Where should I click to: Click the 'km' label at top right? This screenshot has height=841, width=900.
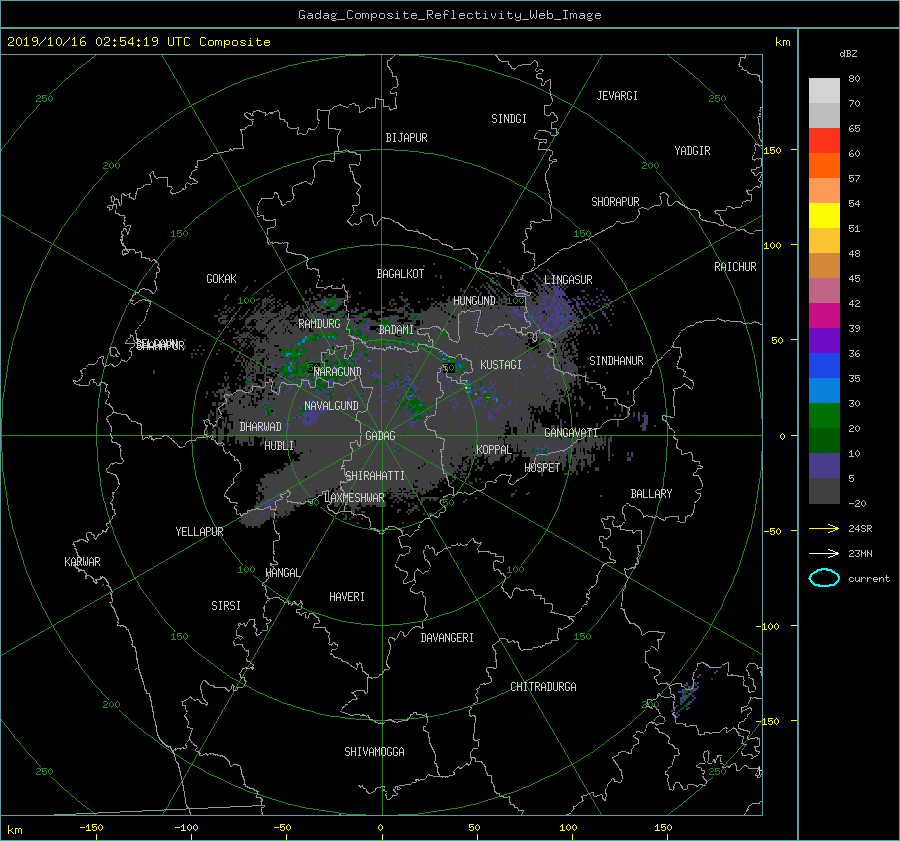[x=782, y=42]
